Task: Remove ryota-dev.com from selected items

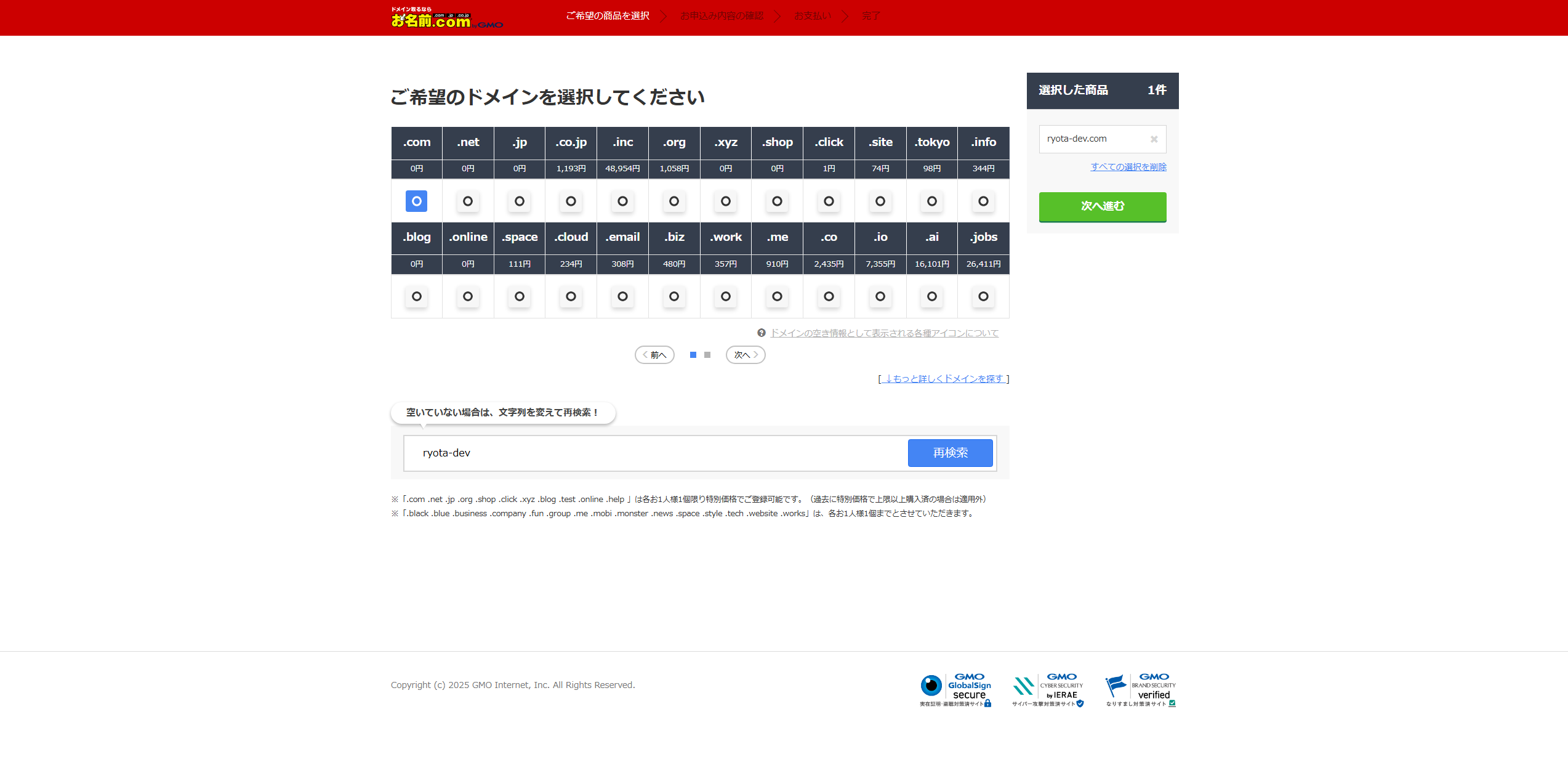Action: [x=1154, y=139]
